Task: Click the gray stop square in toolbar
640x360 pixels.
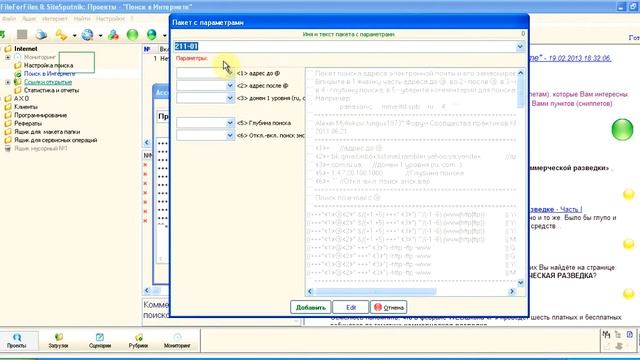Action: click(x=22, y=35)
